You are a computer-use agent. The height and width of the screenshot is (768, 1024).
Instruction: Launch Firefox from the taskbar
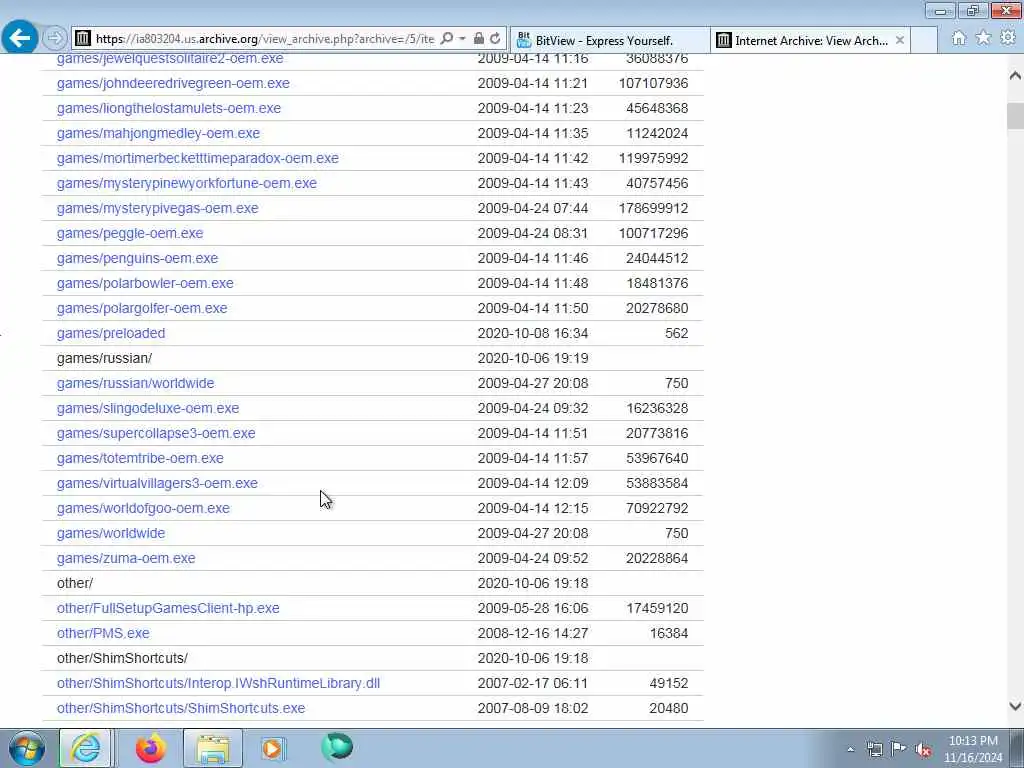pyautogui.click(x=151, y=748)
